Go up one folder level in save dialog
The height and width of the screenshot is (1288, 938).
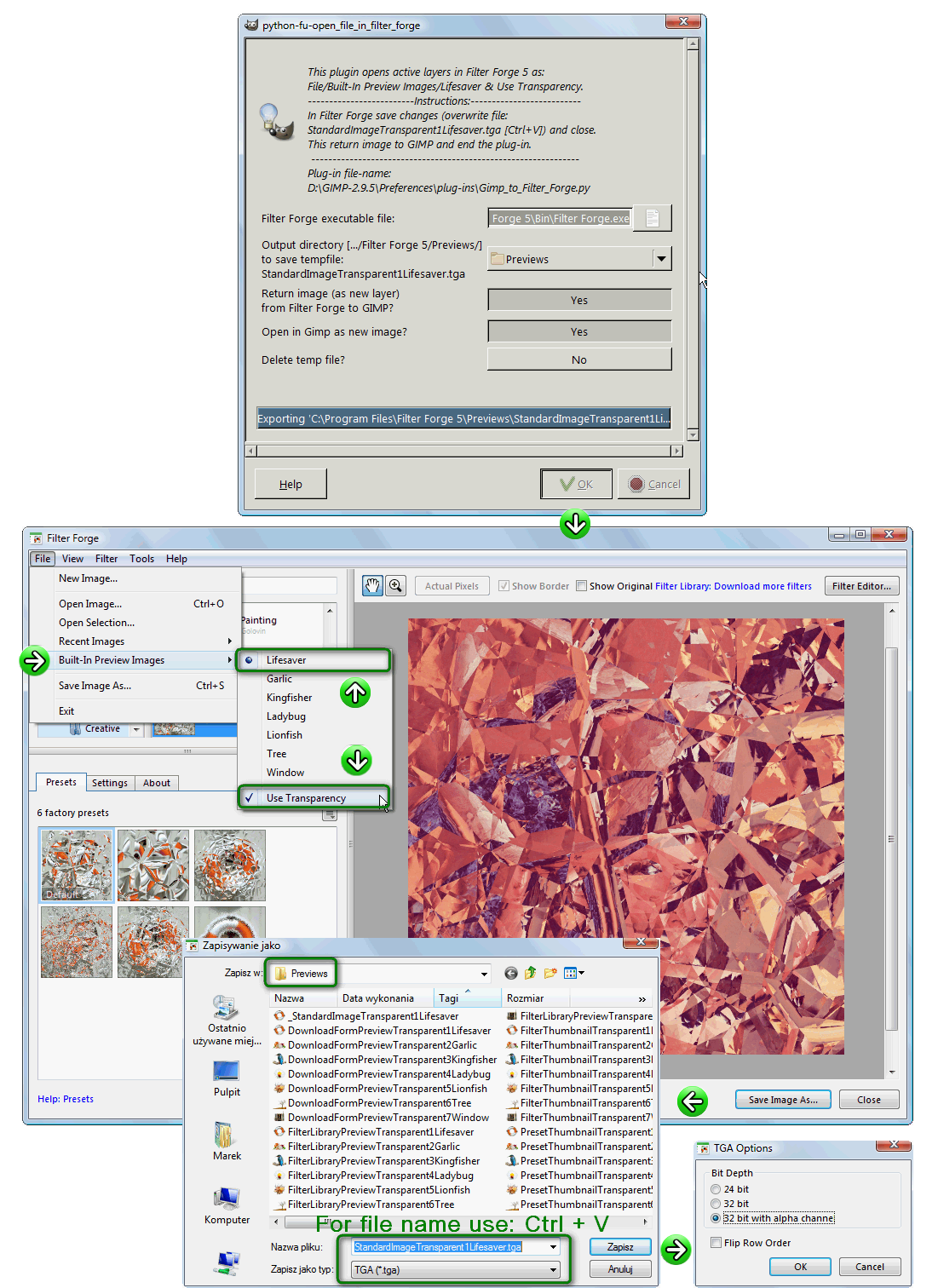coord(531,973)
